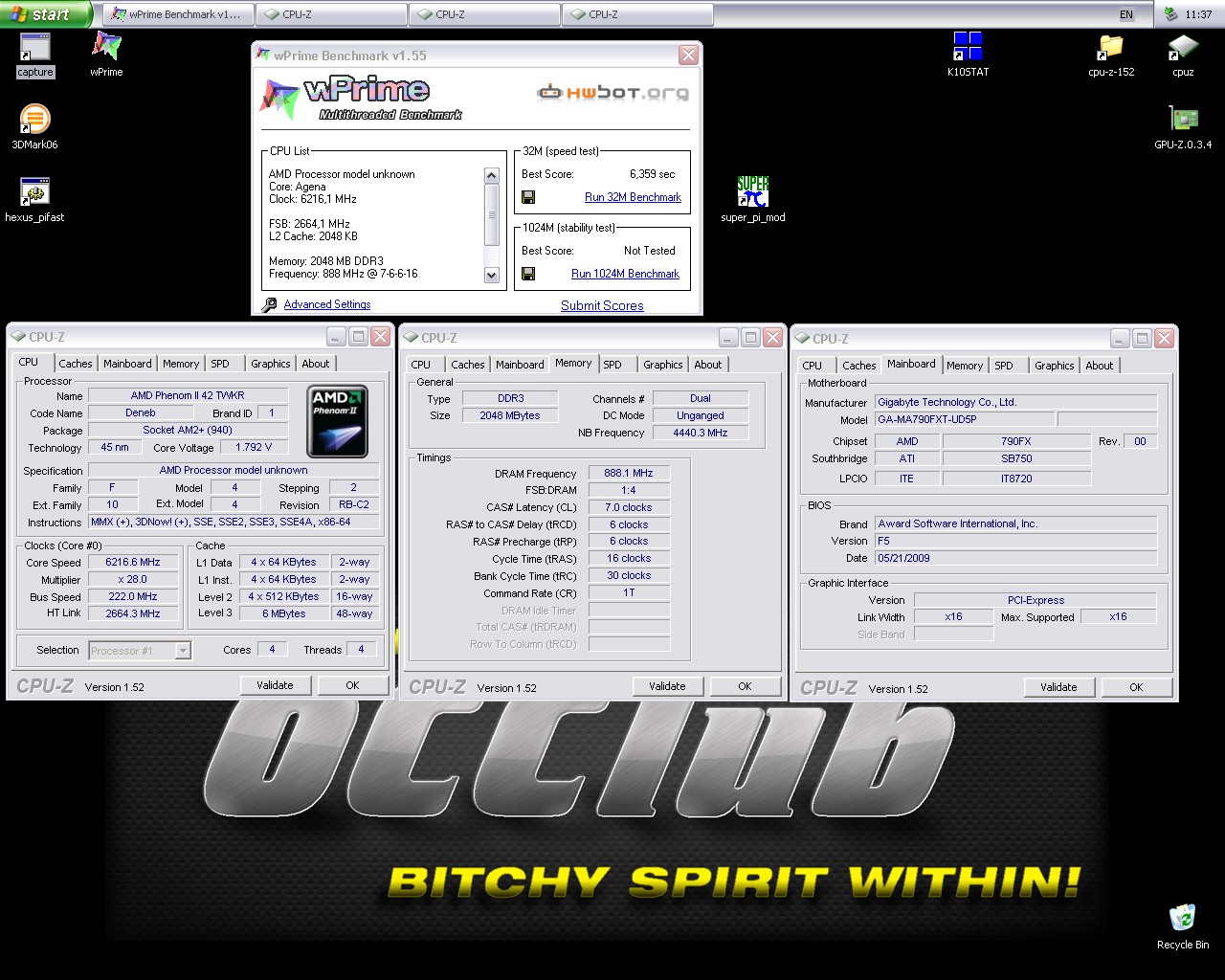Open the Mainboard tab in left CPU-Z window
1225x980 pixels.
[x=127, y=364]
